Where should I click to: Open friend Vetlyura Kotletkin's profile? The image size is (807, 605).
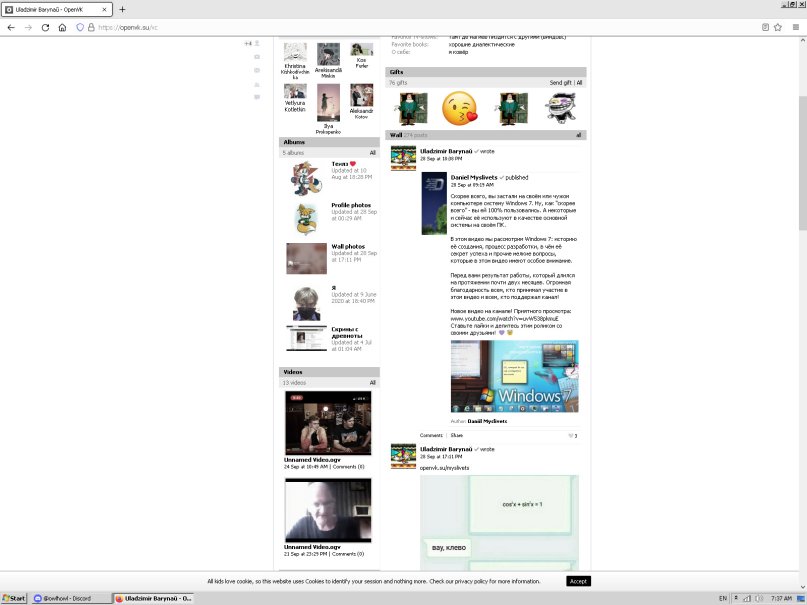pyautogui.click(x=295, y=106)
